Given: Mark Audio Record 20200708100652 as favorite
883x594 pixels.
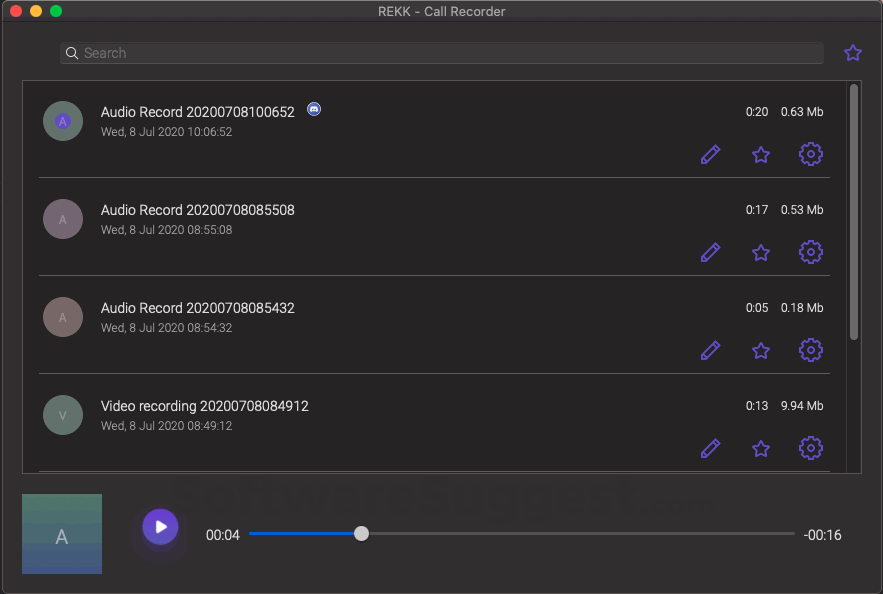Looking at the screenshot, I should point(760,154).
